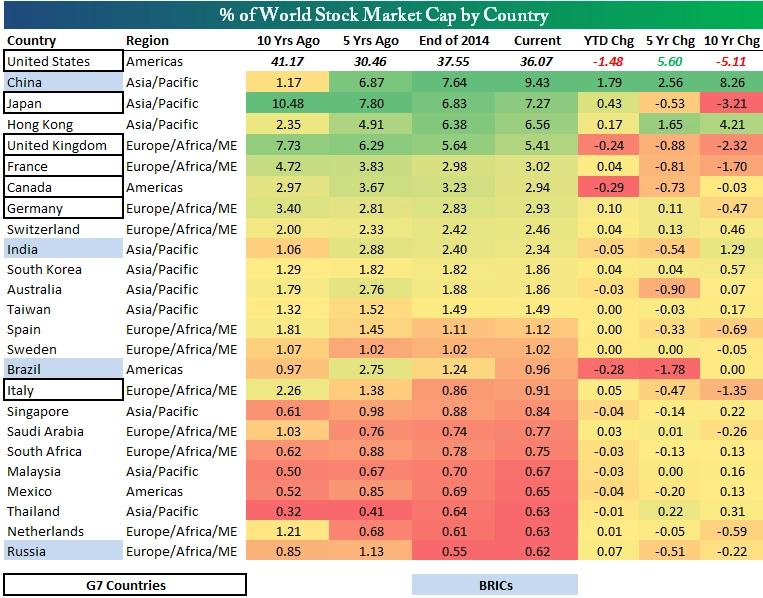This screenshot has width=763, height=598.
Task: Click the 10 Yr Chg column header
Action: pos(731,40)
